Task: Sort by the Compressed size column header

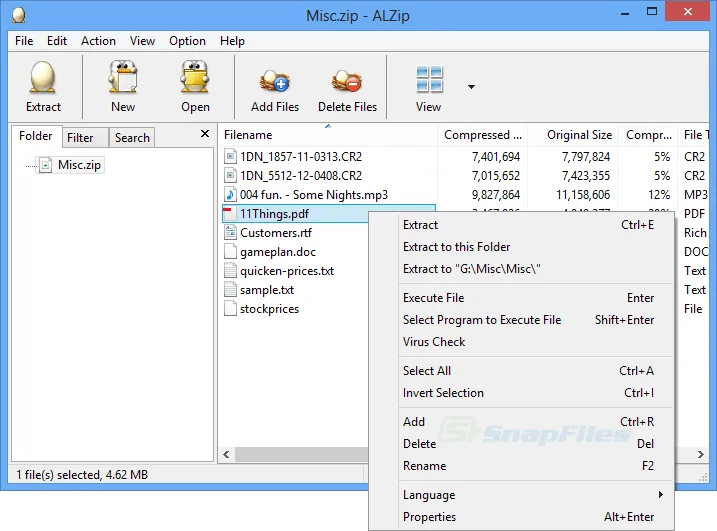Action: pos(482,135)
